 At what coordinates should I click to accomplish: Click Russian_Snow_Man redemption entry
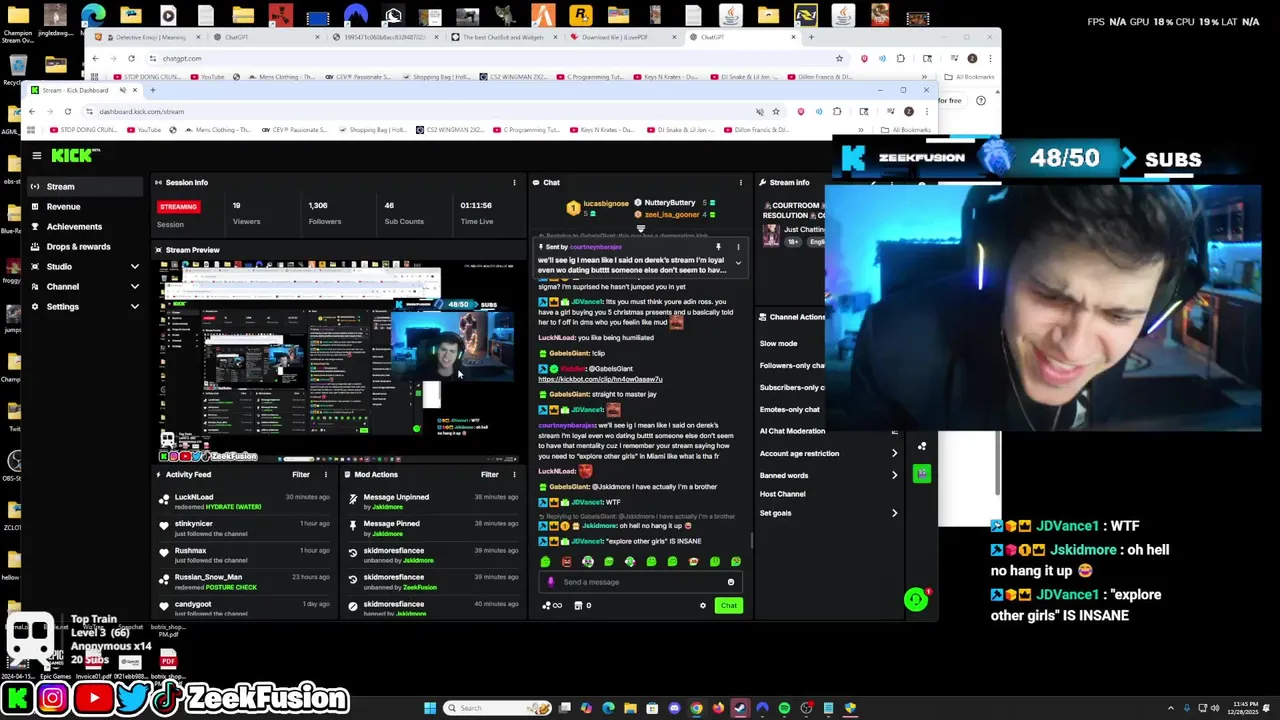pos(244,582)
